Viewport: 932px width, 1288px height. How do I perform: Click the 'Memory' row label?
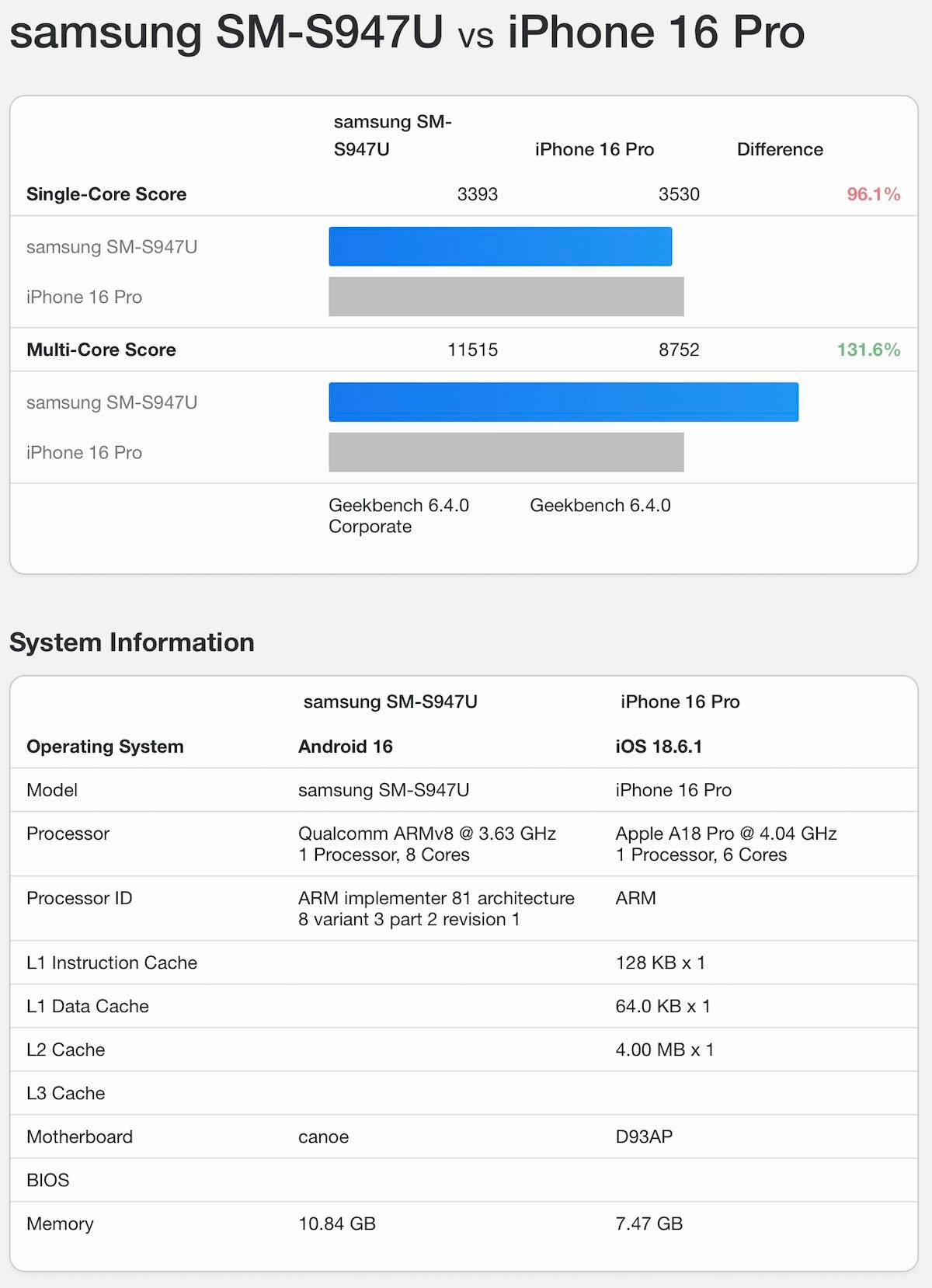coord(60,1224)
